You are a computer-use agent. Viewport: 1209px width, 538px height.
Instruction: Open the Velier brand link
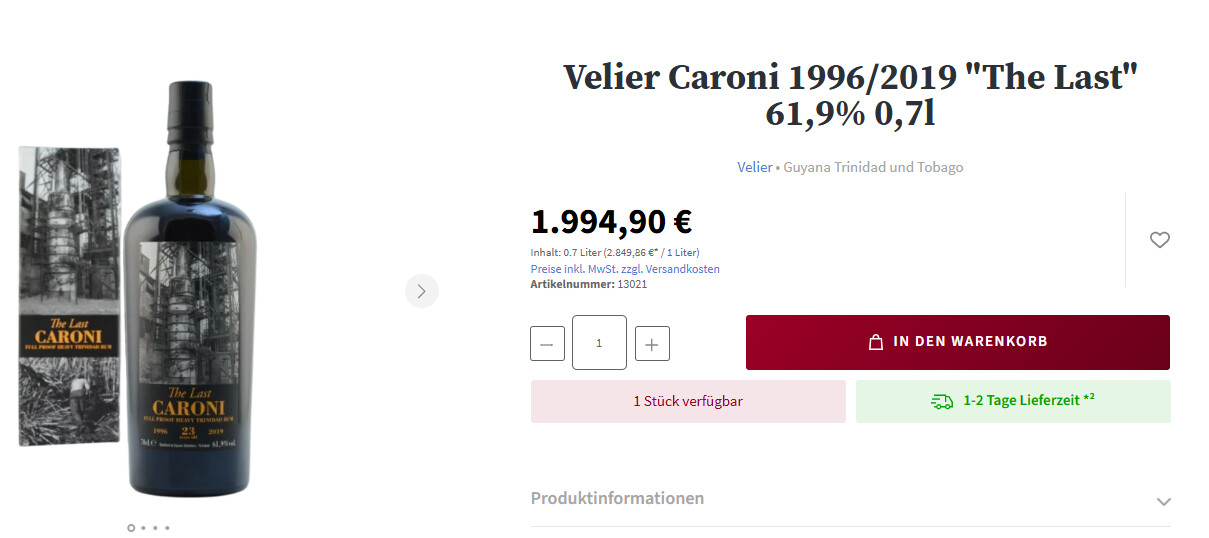[754, 167]
